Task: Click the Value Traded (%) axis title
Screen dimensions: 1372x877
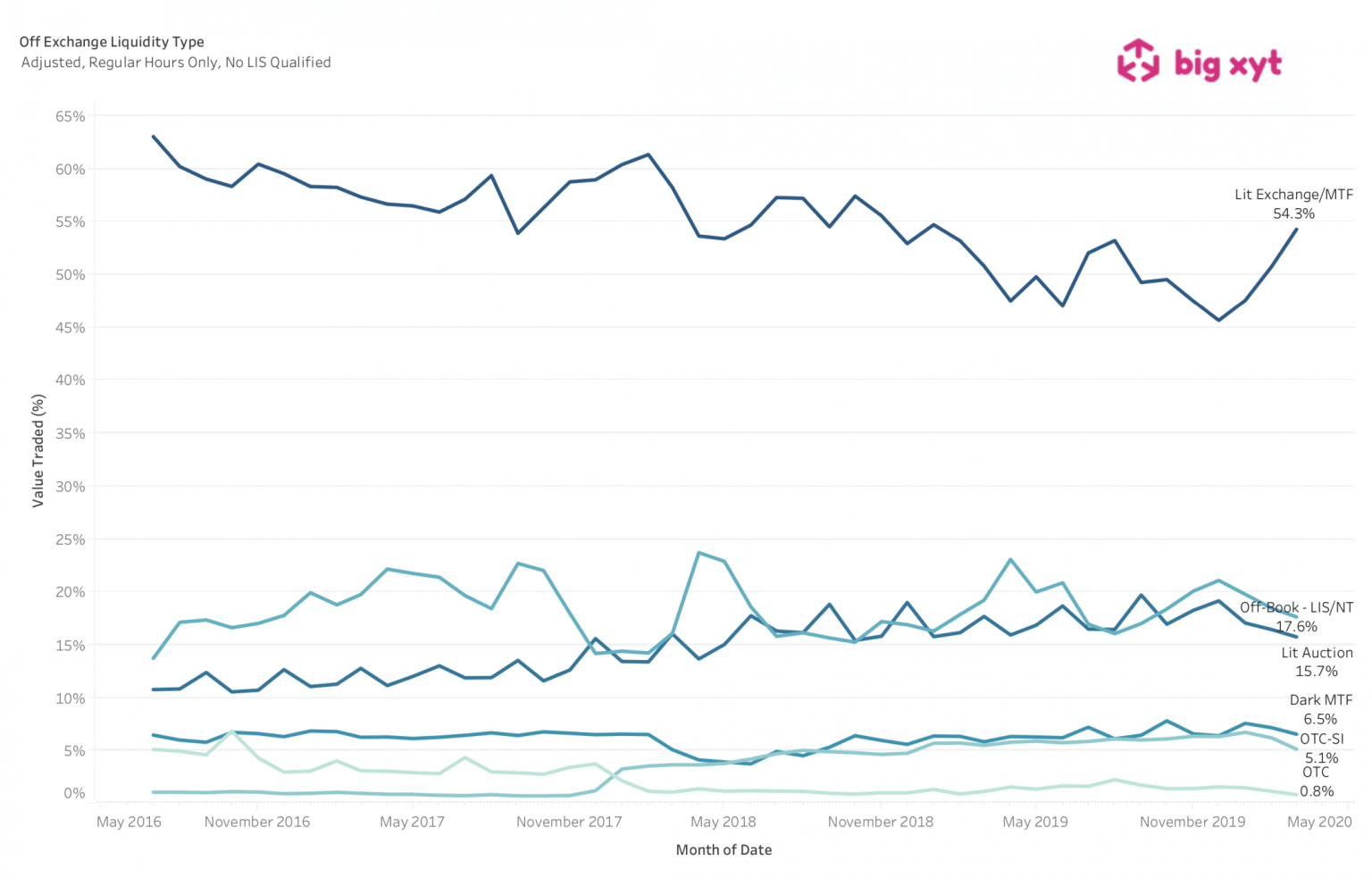Action: pos(38,451)
